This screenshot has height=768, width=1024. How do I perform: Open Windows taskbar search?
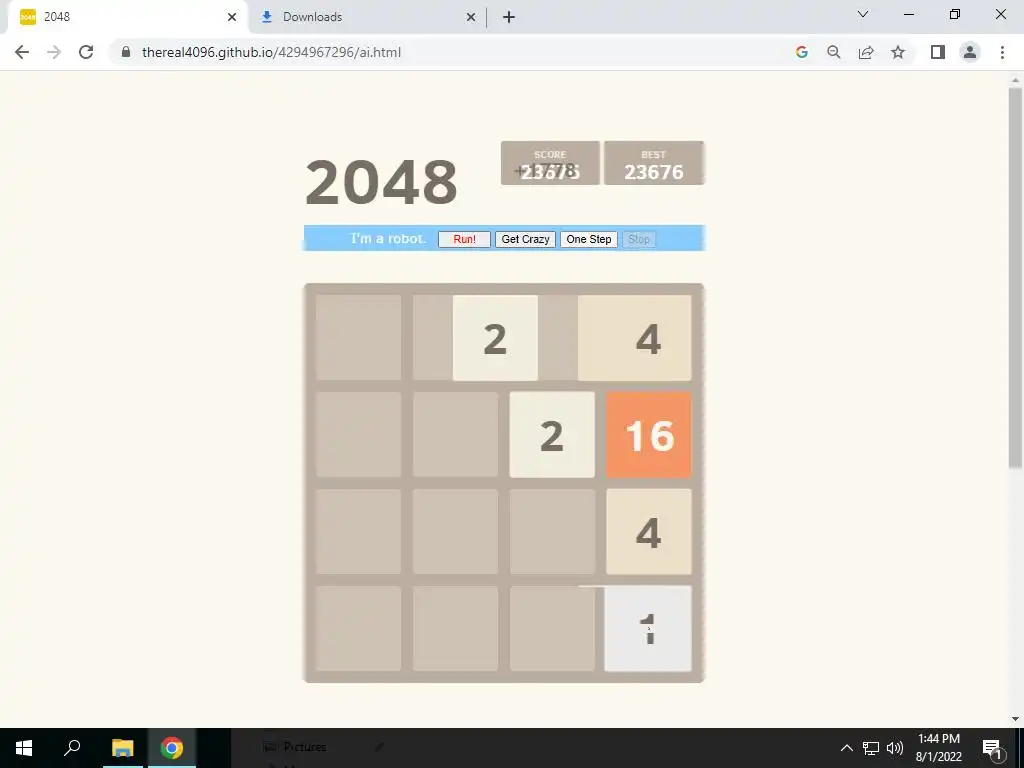tap(72, 748)
